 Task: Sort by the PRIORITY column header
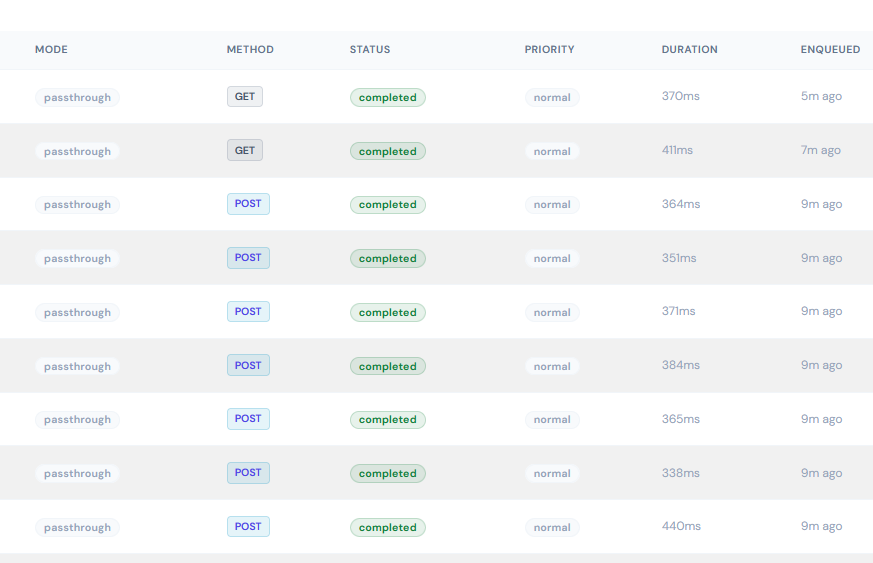pyautogui.click(x=549, y=50)
